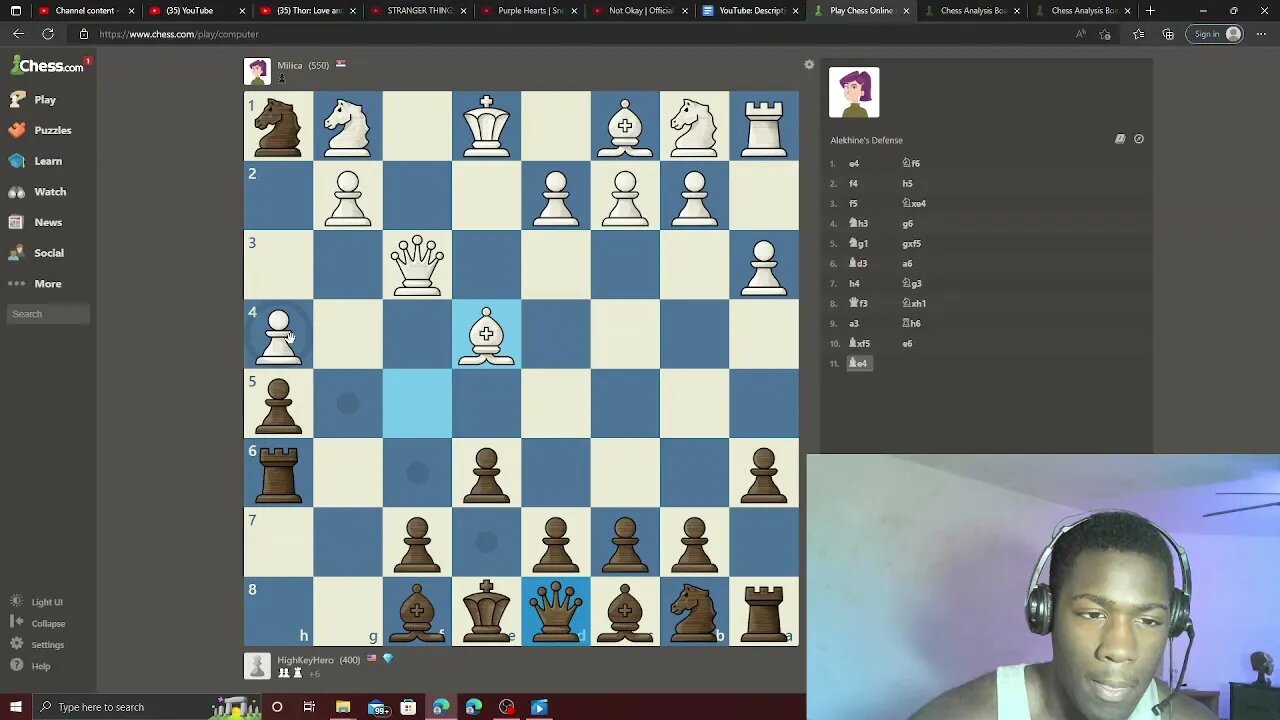This screenshot has height=720, width=1280.
Task: Click the Chess.com logo
Action: tap(47, 66)
